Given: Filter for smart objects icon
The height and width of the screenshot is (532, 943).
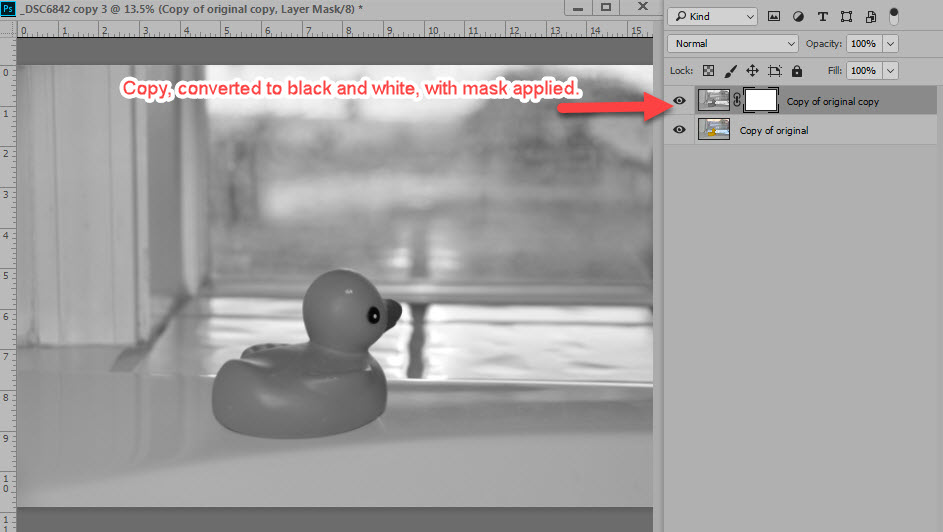Looking at the screenshot, I should coord(870,16).
